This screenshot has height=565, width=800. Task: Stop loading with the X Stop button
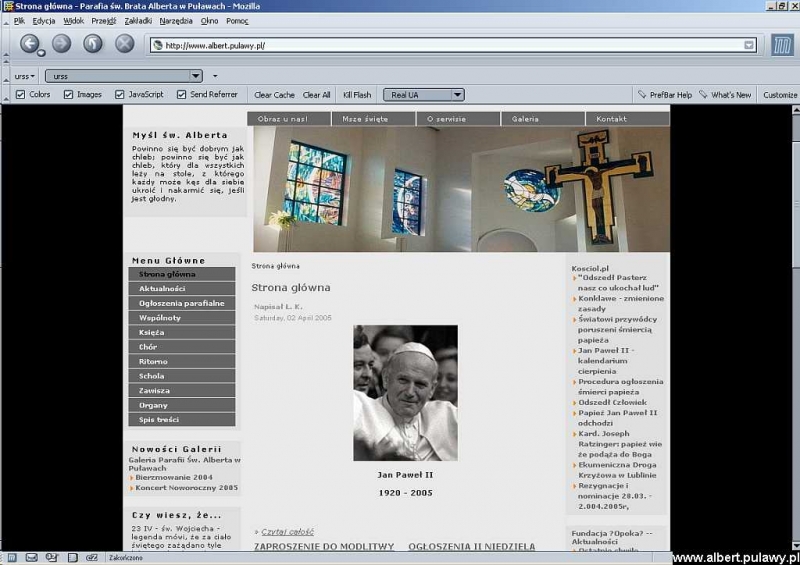124,43
